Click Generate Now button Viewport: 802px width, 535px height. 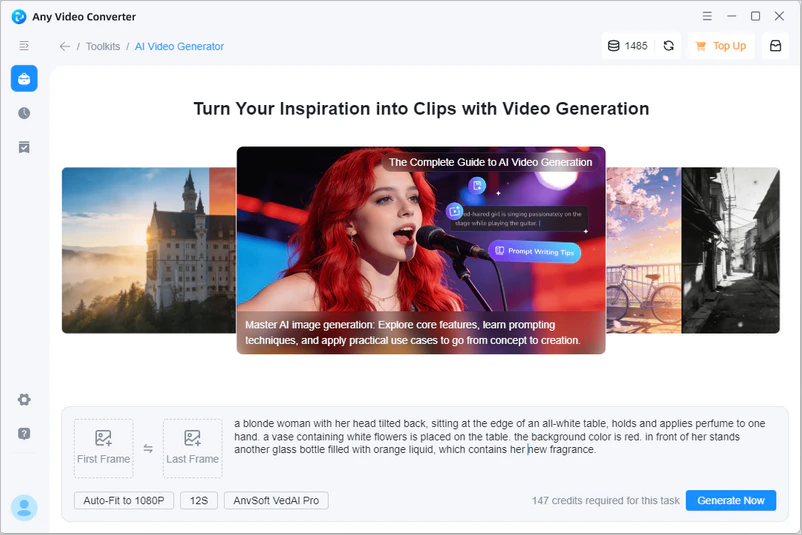(731, 500)
